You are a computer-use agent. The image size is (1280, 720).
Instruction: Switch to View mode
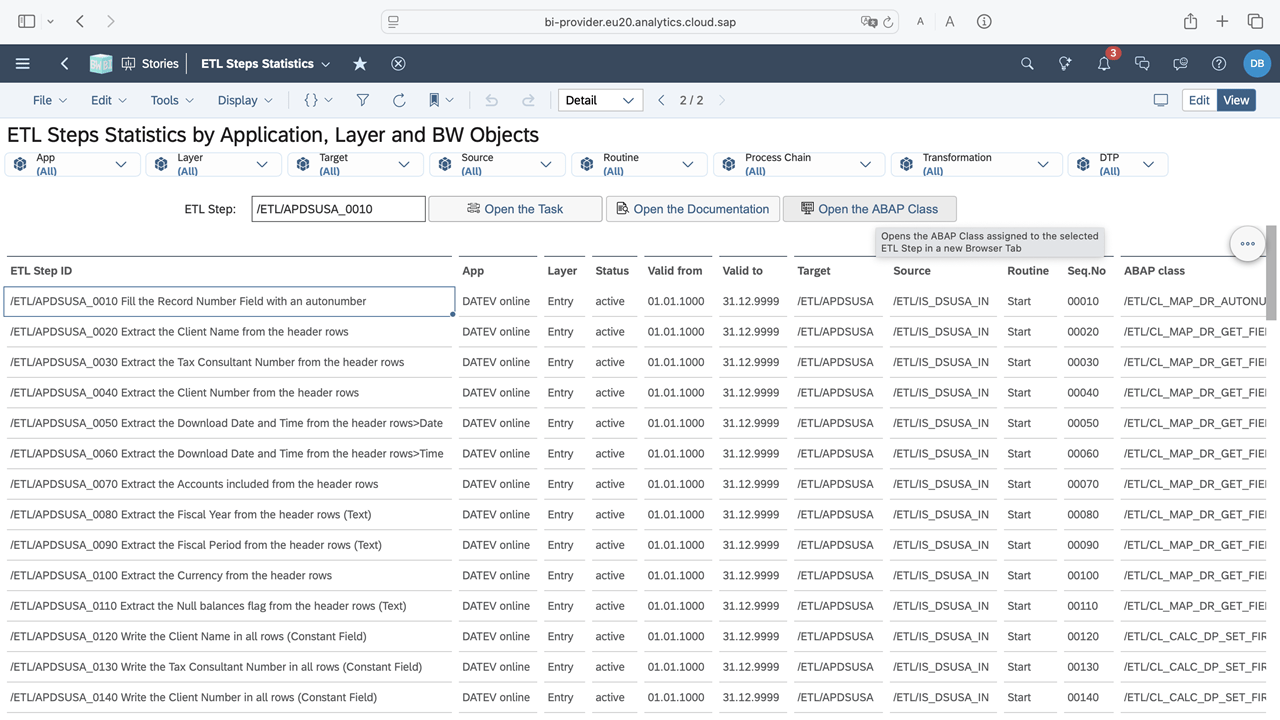(x=1236, y=100)
